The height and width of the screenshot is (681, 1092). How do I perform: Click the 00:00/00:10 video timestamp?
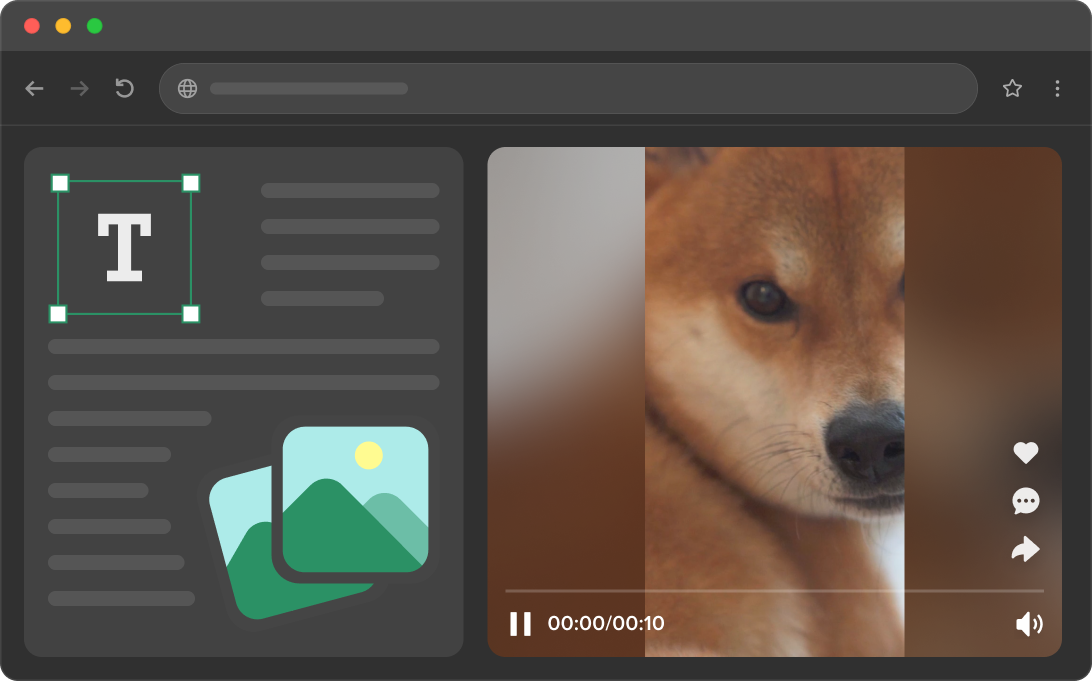606,624
